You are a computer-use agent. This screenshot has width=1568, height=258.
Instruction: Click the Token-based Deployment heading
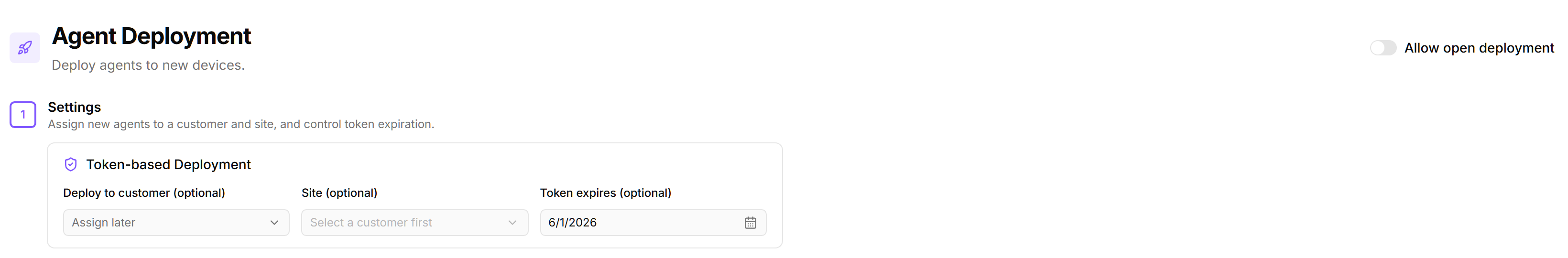(x=169, y=164)
